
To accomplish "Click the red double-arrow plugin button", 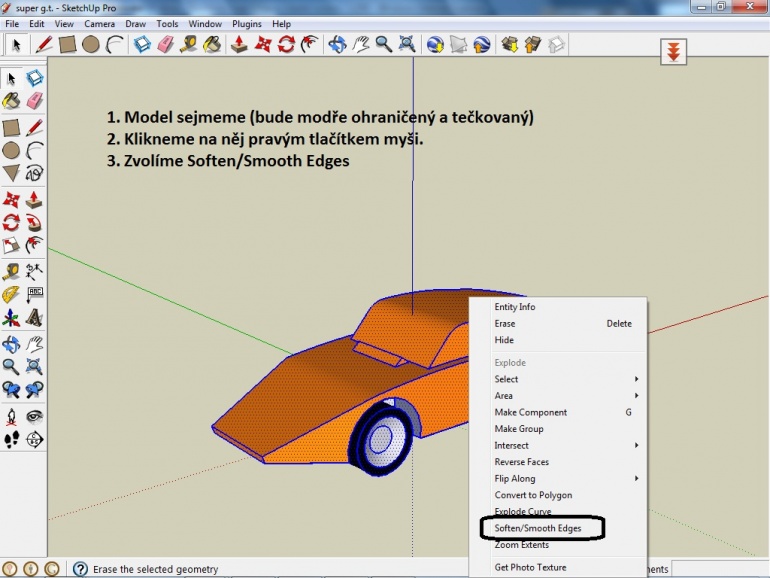I will tap(673, 52).
